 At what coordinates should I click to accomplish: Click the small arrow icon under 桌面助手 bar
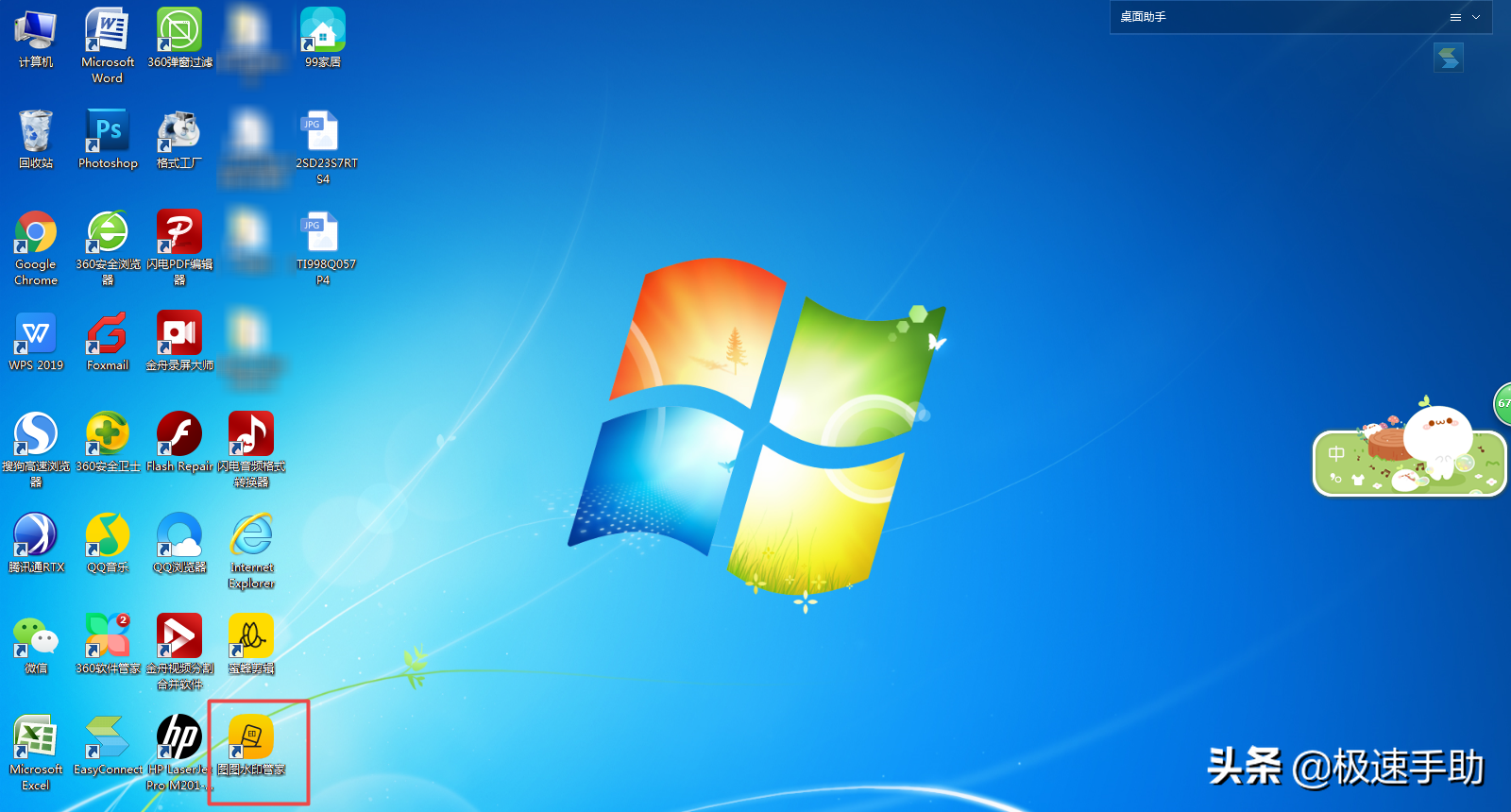pyautogui.click(x=1448, y=58)
